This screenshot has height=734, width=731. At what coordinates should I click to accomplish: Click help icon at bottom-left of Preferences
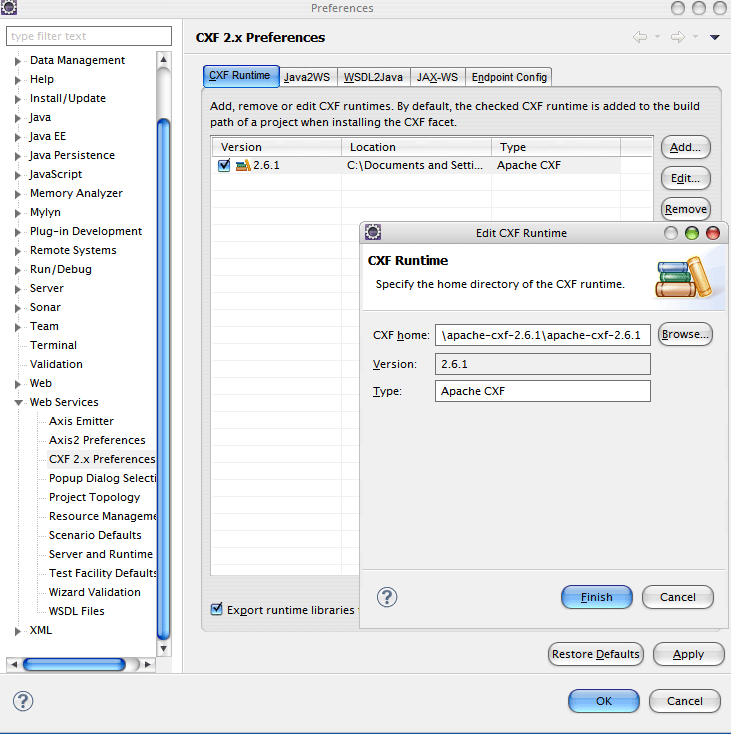click(x=23, y=701)
